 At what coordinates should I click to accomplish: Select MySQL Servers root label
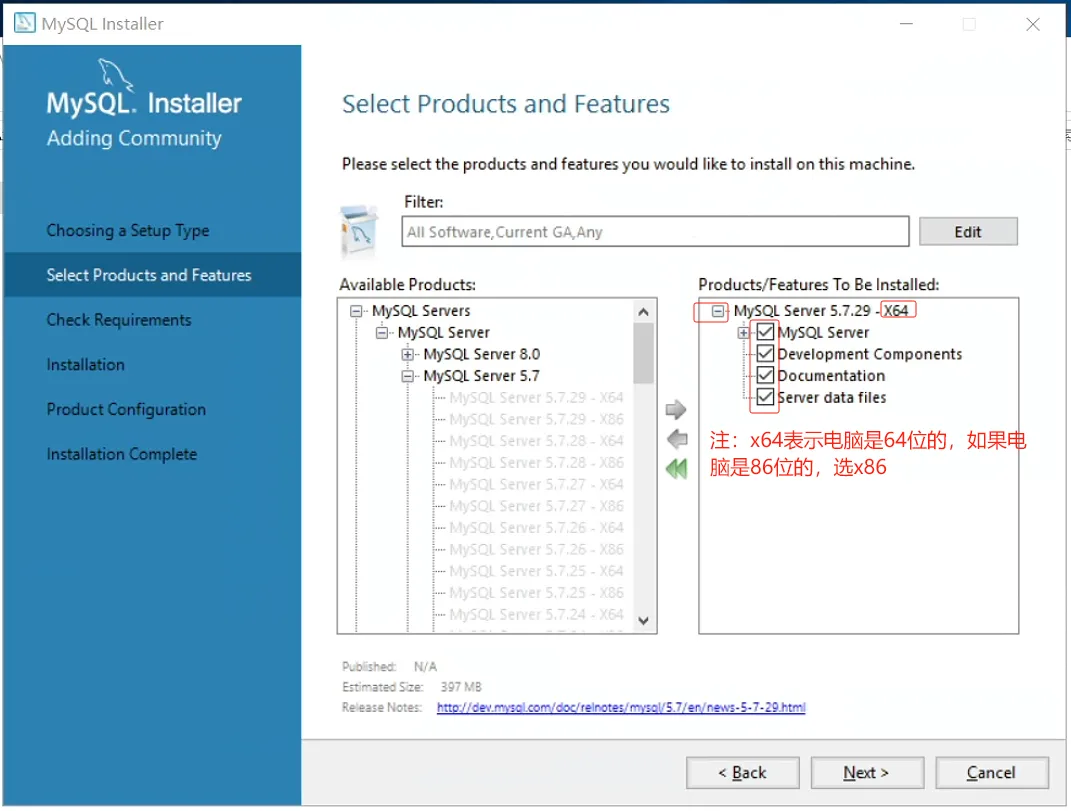[421, 311]
